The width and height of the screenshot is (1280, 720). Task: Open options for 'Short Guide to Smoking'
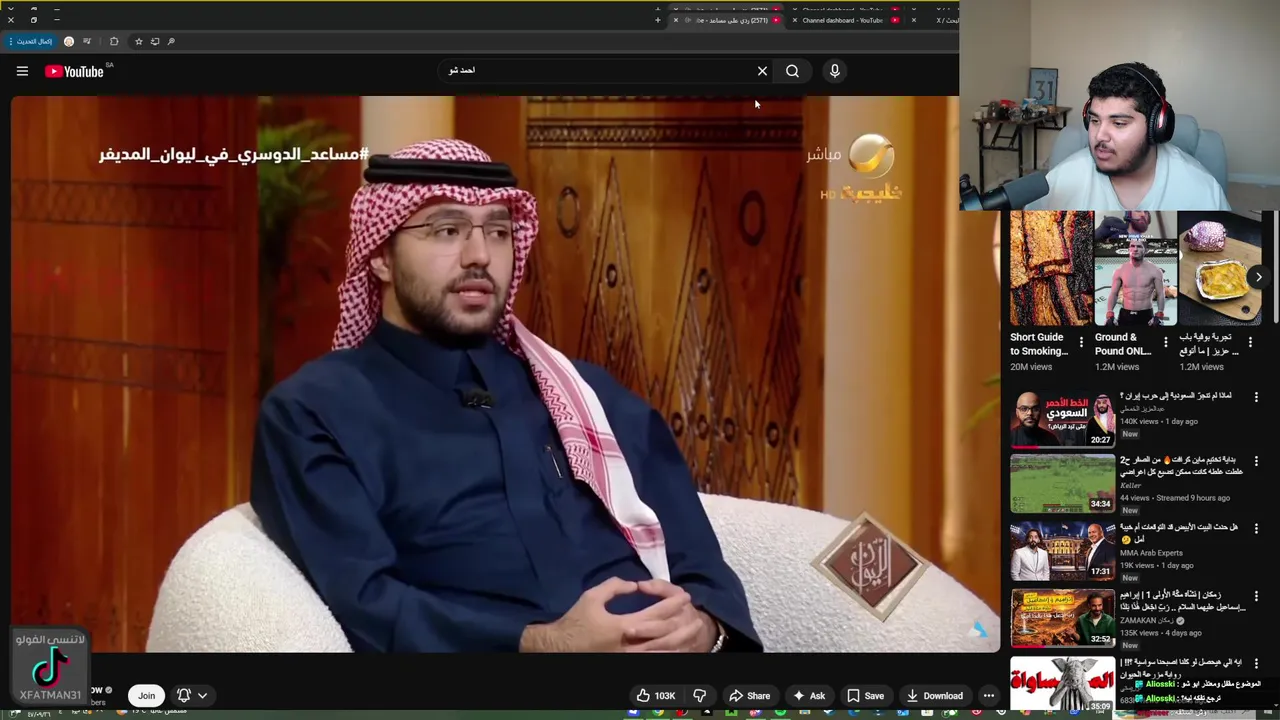[1081, 342]
